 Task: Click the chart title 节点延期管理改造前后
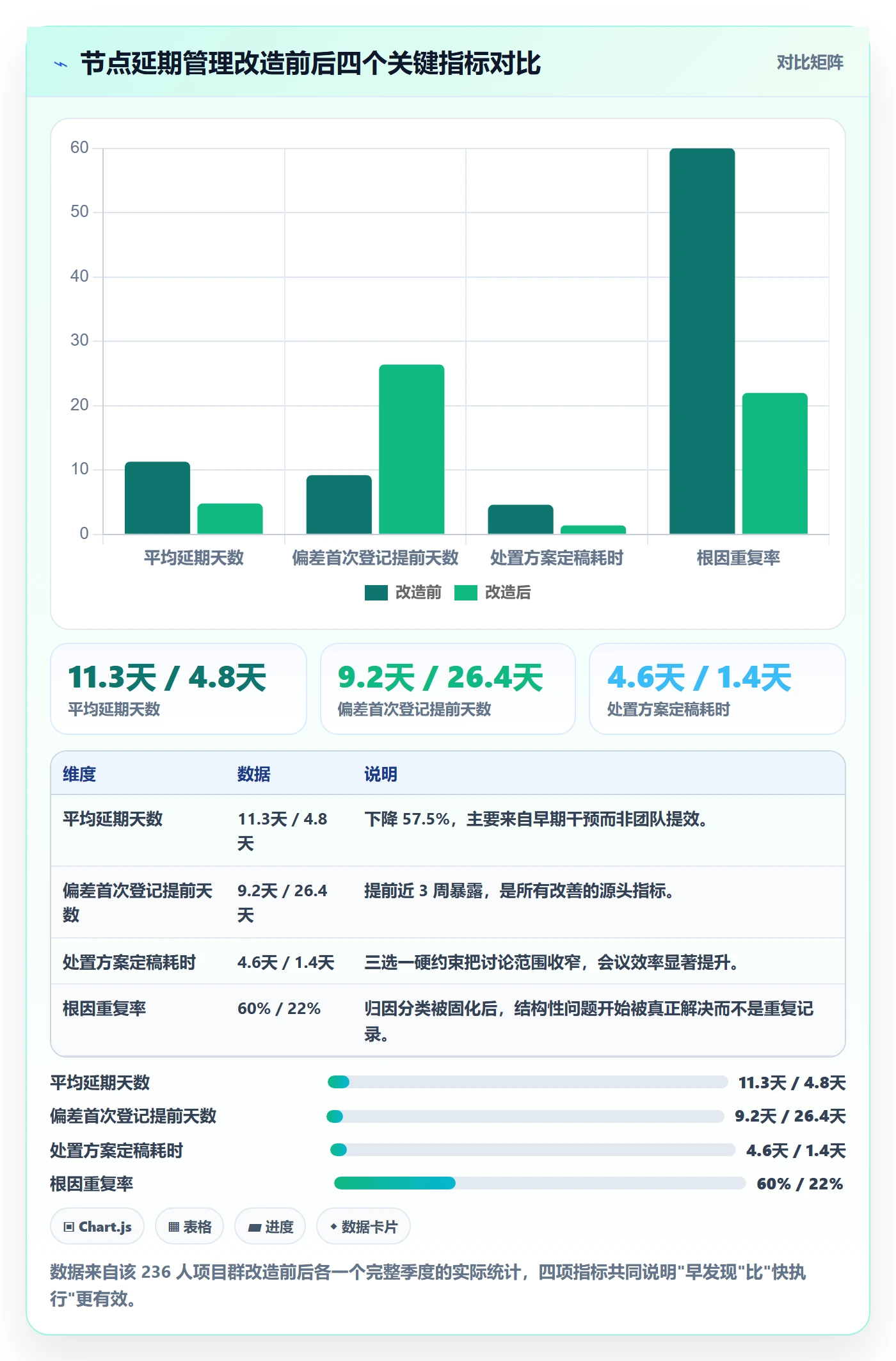click(310, 63)
